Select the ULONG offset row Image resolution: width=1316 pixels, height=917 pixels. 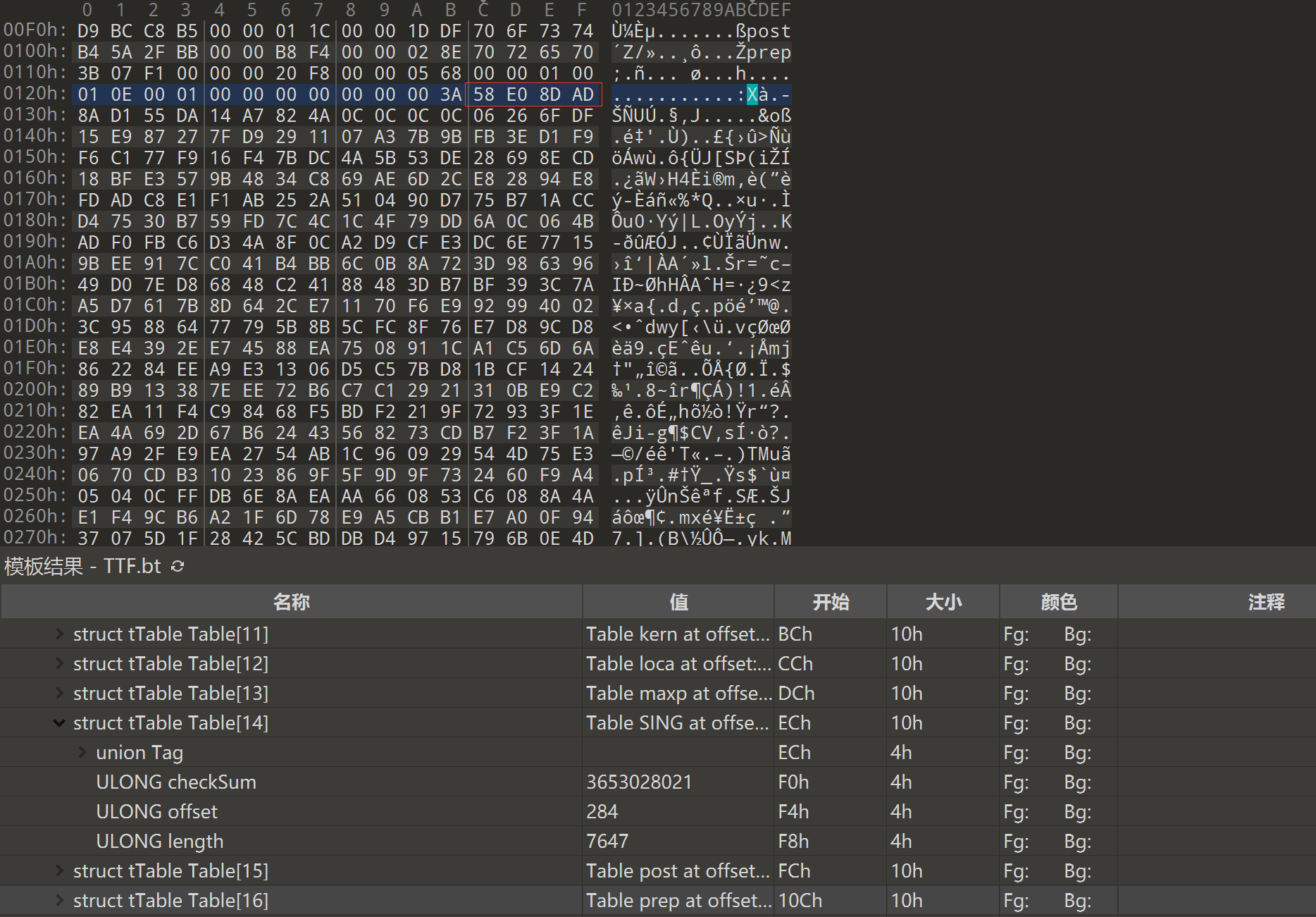point(658,811)
